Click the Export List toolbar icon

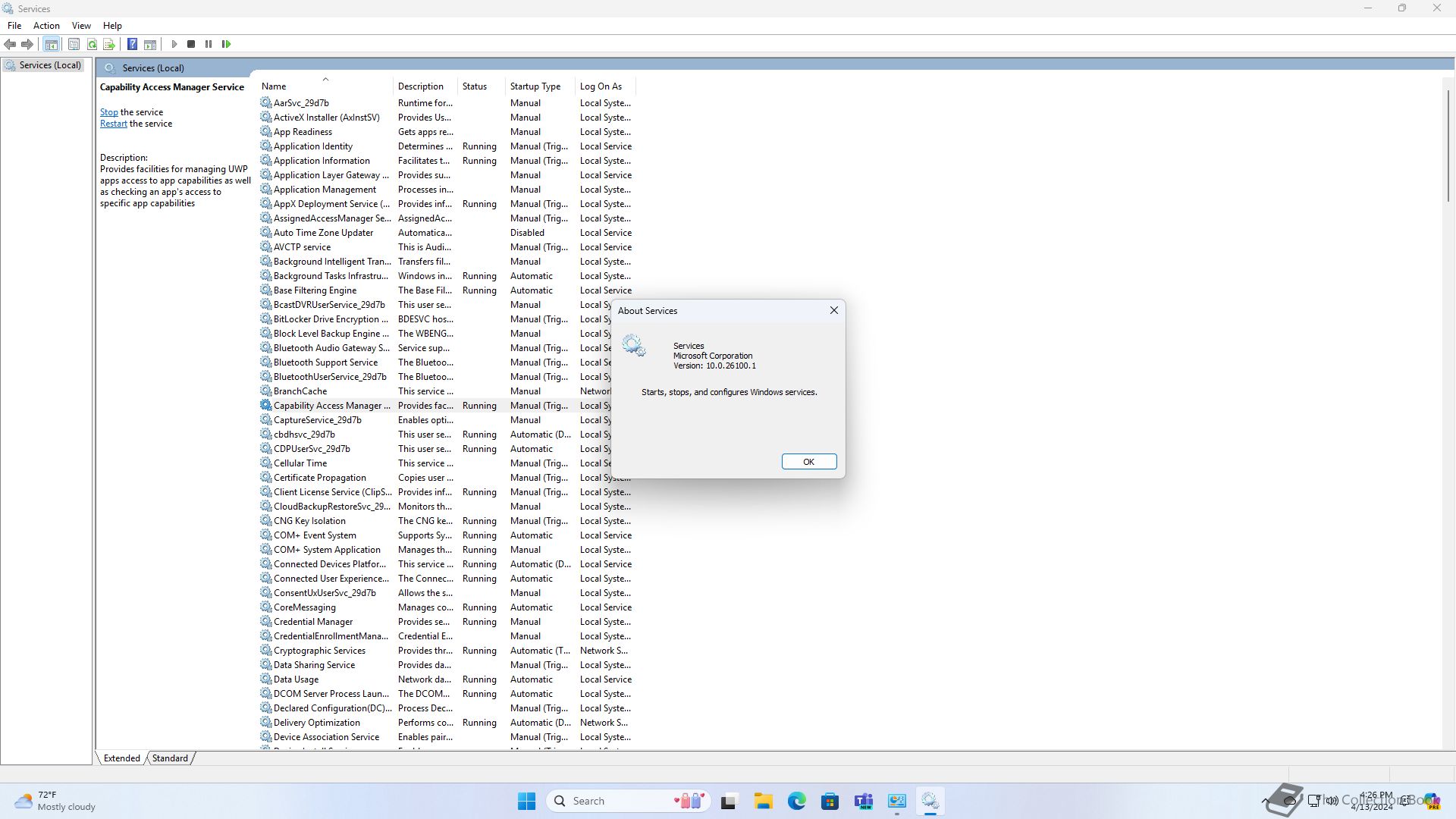coord(109,44)
